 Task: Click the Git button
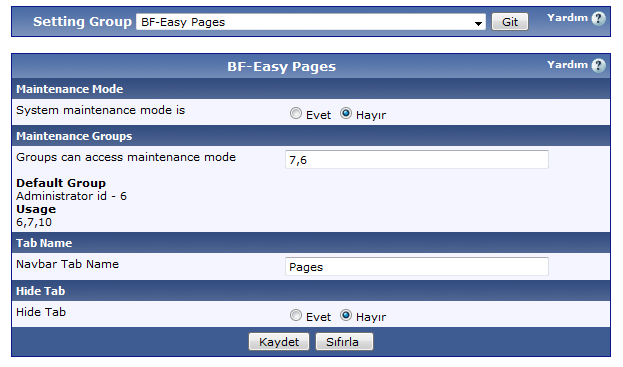[510, 22]
